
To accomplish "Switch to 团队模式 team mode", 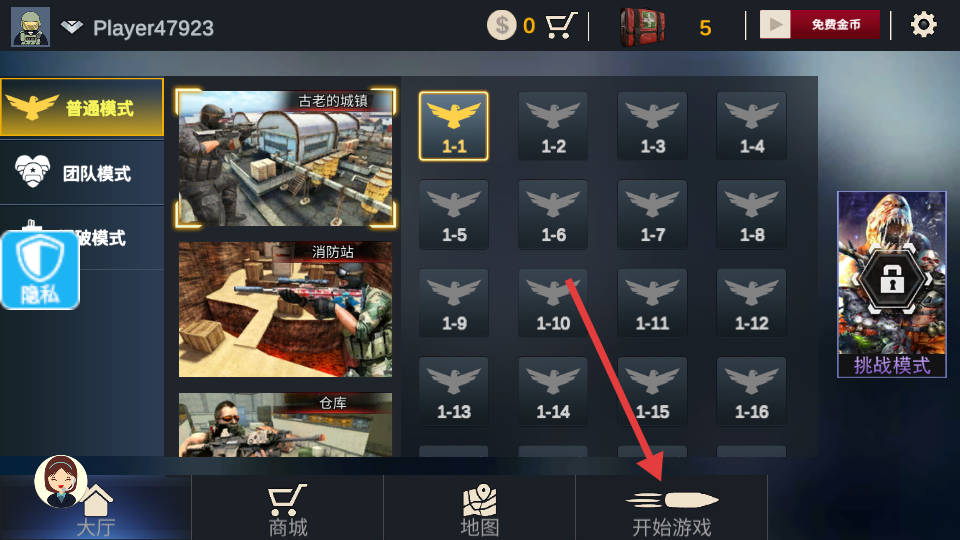I will (82, 173).
